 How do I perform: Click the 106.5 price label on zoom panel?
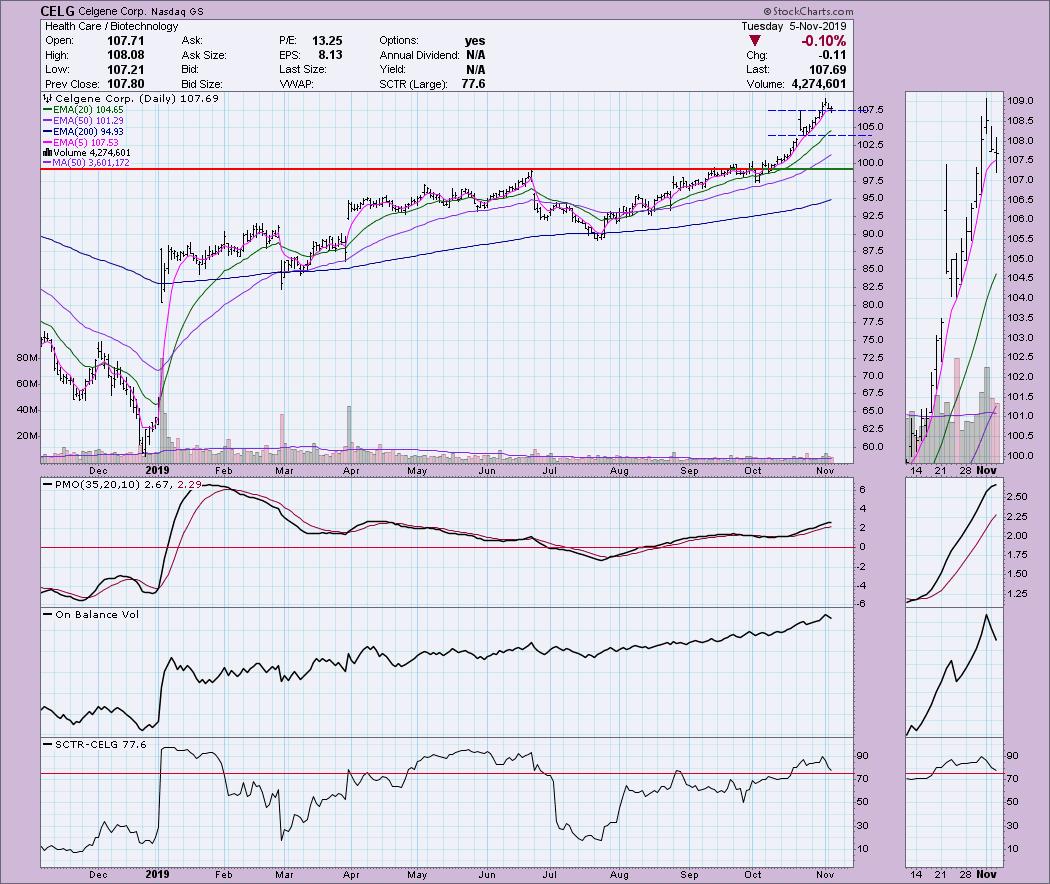point(1020,200)
